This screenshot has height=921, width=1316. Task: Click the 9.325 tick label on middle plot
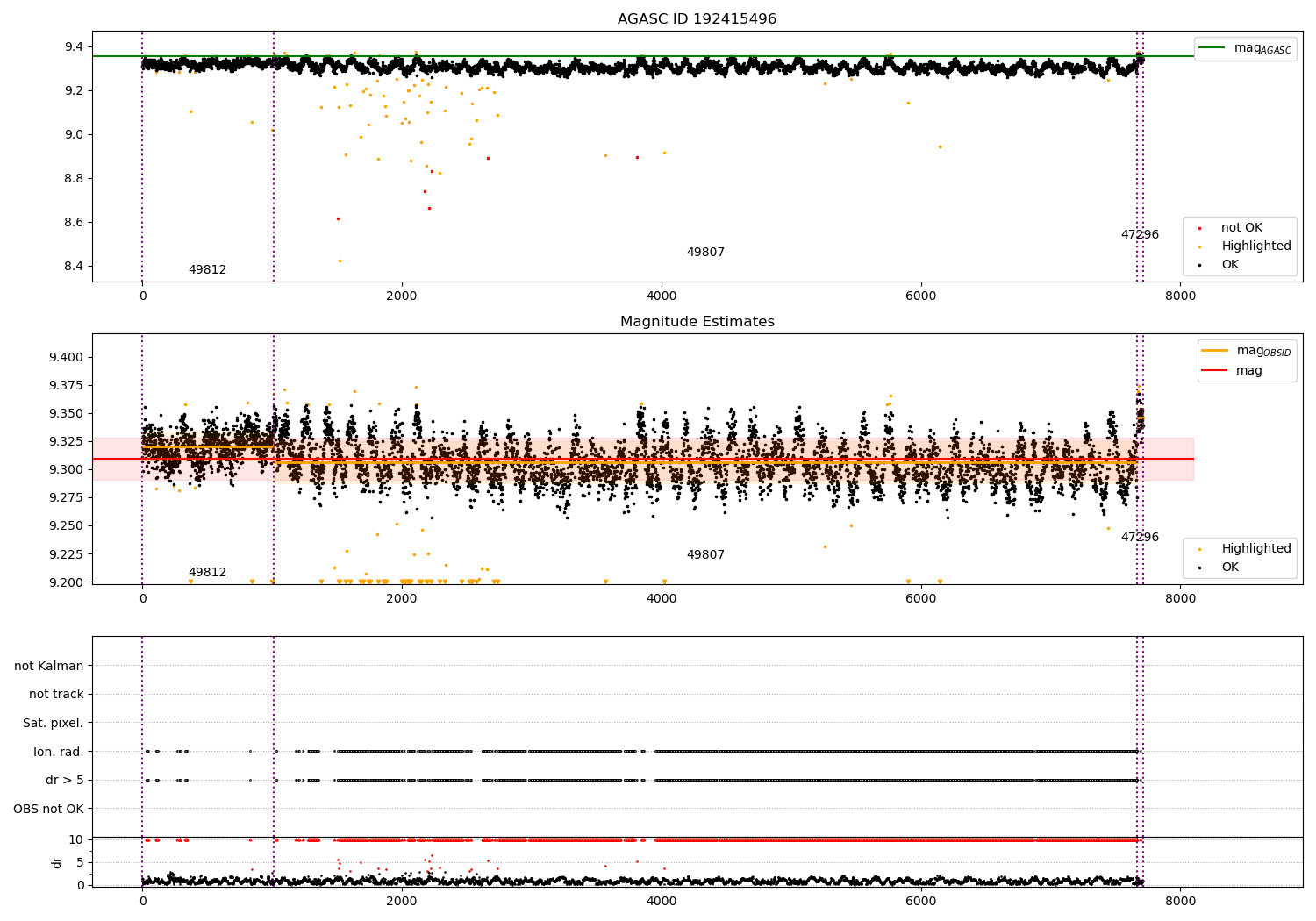[x=67, y=442]
